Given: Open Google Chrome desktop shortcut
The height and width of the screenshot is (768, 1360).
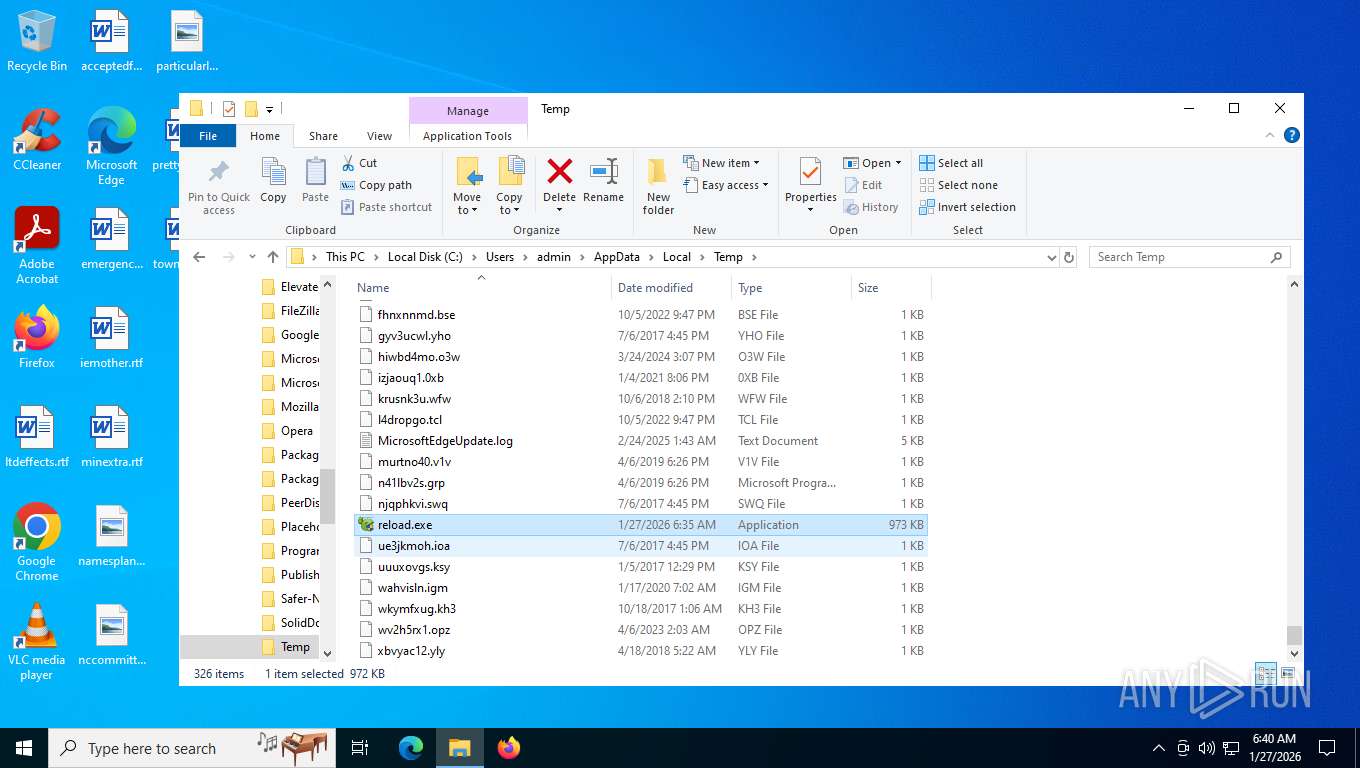Looking at the screenshot, I should [x=37, y=542].
